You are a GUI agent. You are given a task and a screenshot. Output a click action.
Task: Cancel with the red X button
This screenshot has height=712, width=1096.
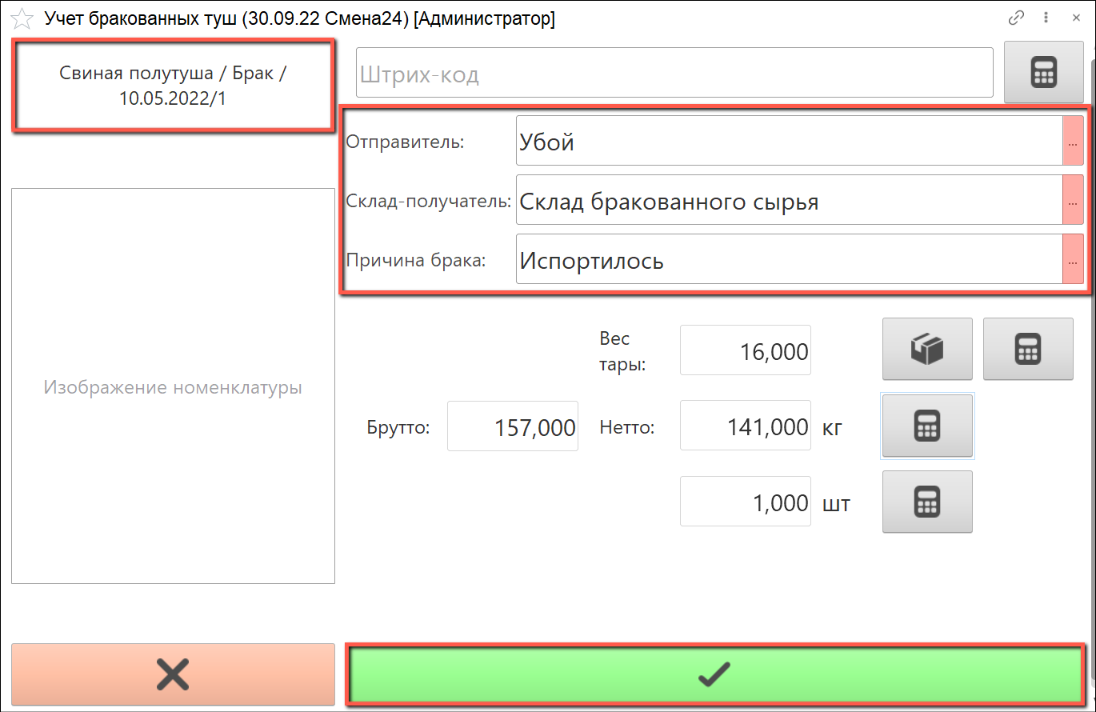pyautogui.click(x=173, y=675)
